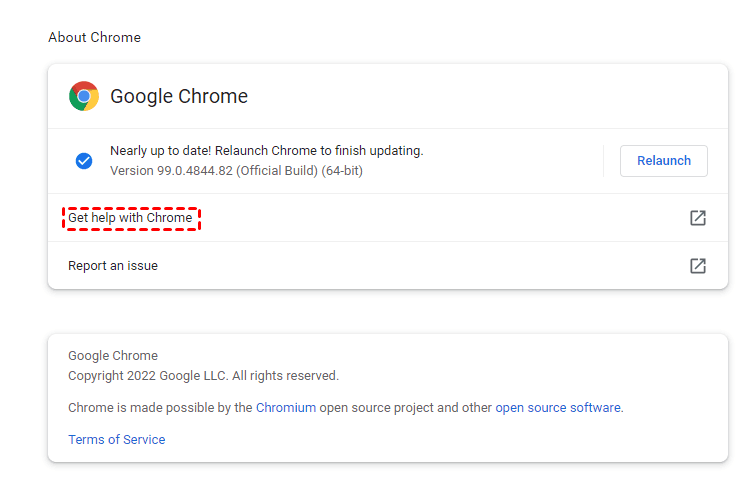Image resolution: width=756 pixels, height=484 pixels.
Task: Click the Google Chrome title beside the logo
Action: [x=179, y=97]
